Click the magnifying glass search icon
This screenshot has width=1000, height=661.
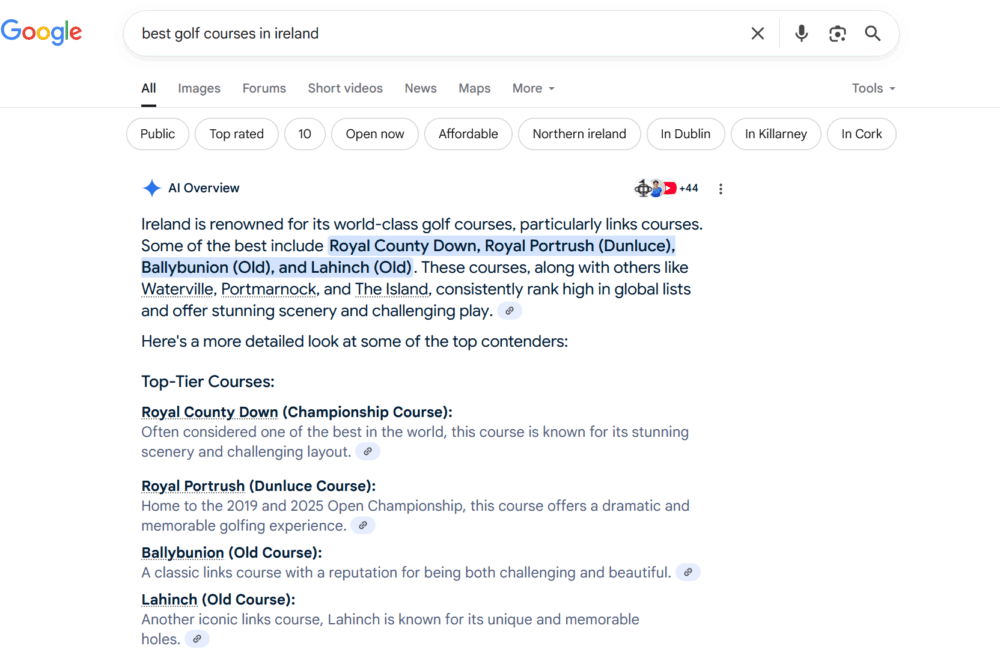pyautogui.click(x=873, y=34)
